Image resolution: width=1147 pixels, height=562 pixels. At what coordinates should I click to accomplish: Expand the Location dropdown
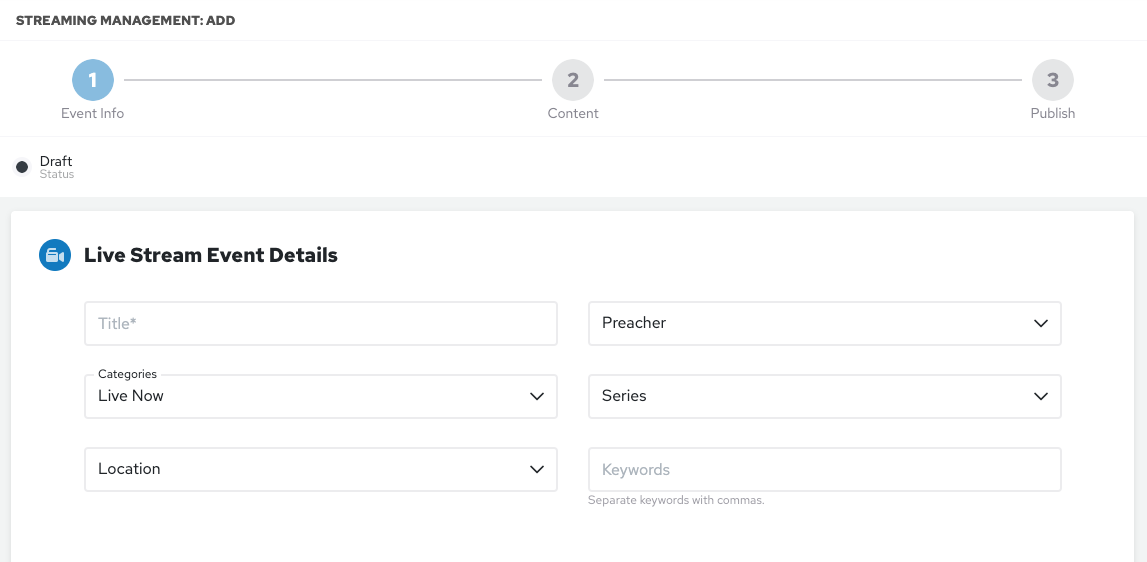click(305, 469)
